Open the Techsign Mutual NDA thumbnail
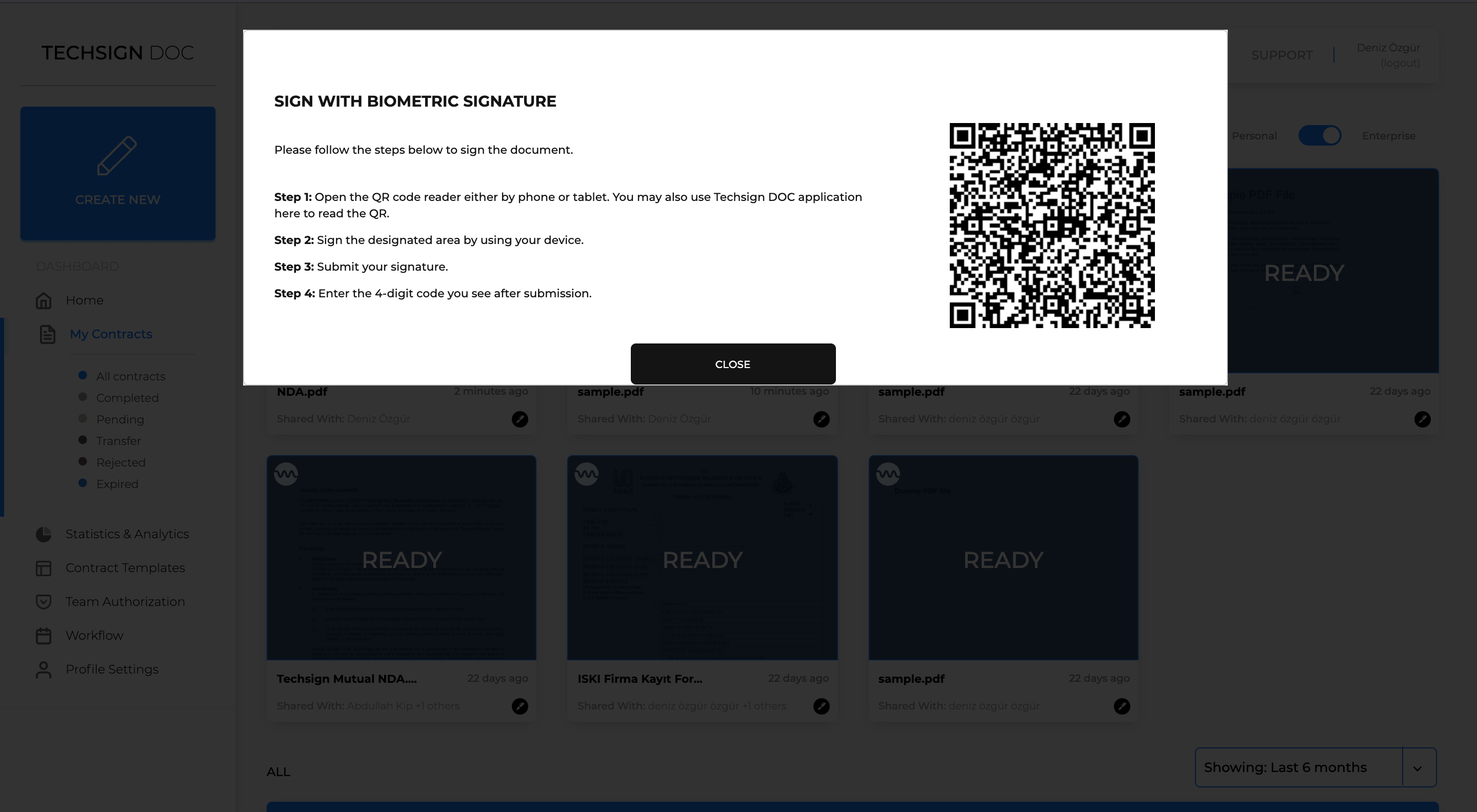The height and width of the screenshot is (812, 1477). (402, 558)
